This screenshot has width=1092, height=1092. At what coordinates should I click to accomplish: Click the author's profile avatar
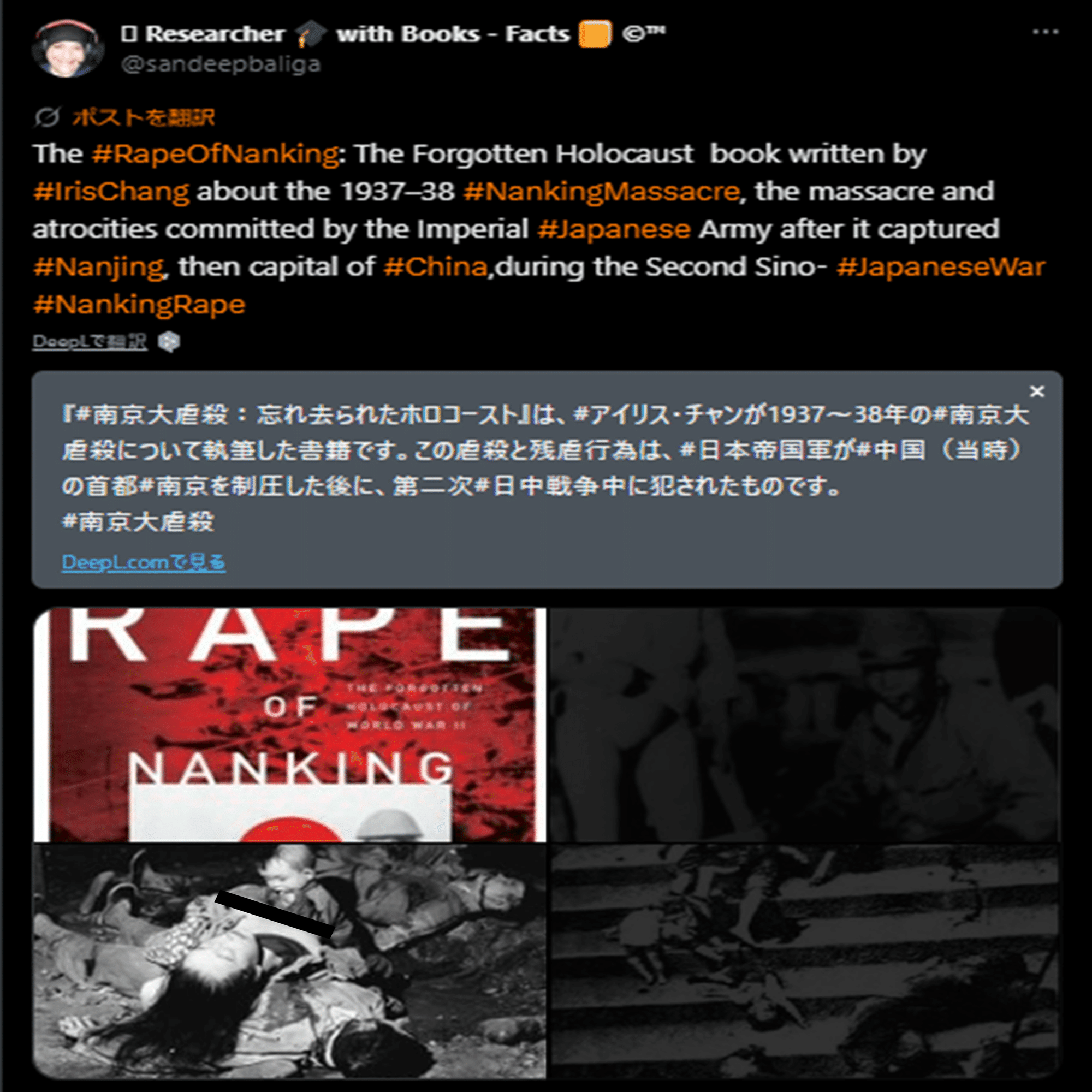[68, 48]
